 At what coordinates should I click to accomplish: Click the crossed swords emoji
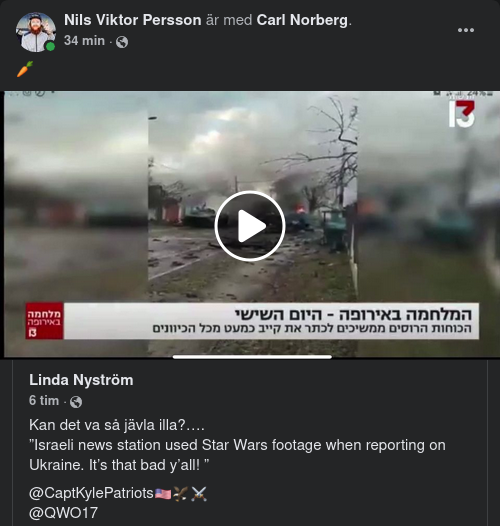[199, 494]
